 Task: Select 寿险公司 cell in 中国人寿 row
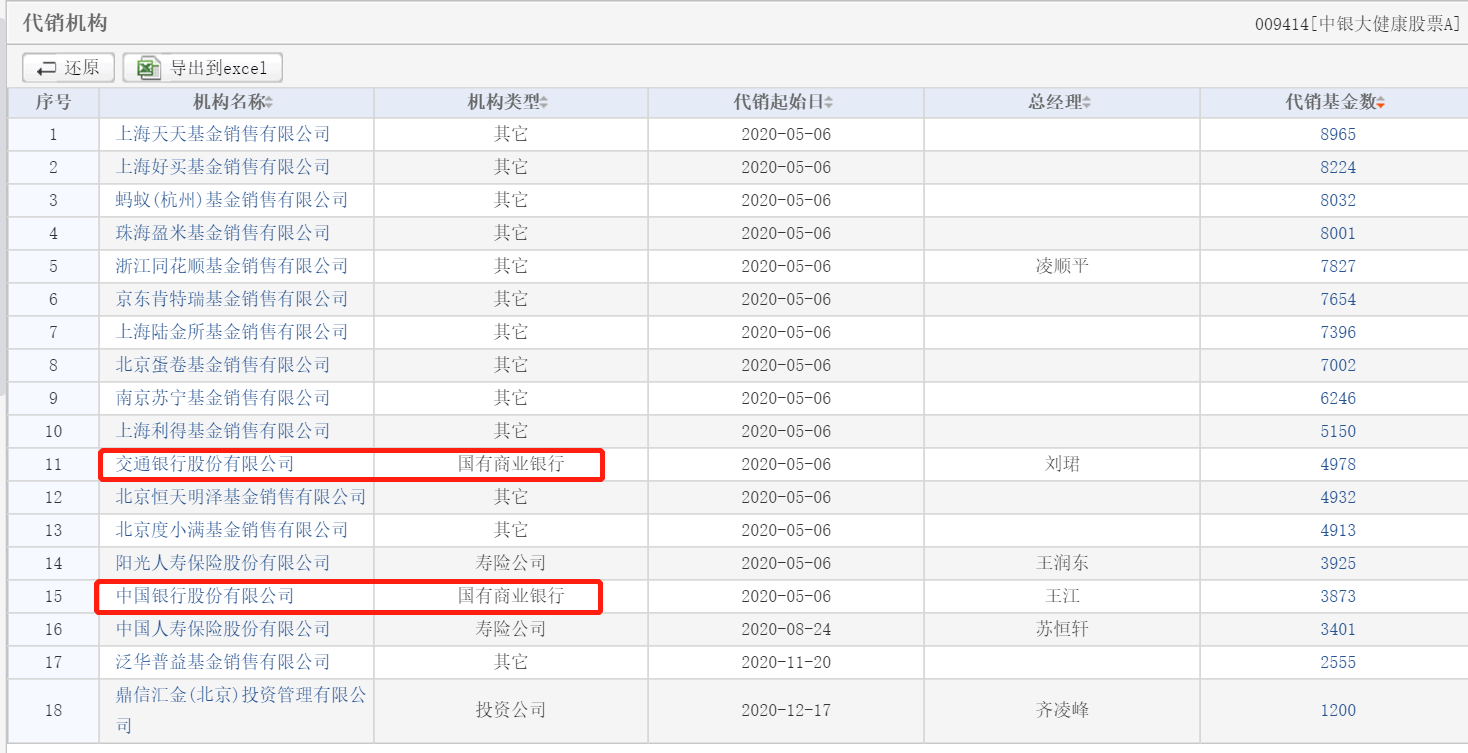point(511,629)
